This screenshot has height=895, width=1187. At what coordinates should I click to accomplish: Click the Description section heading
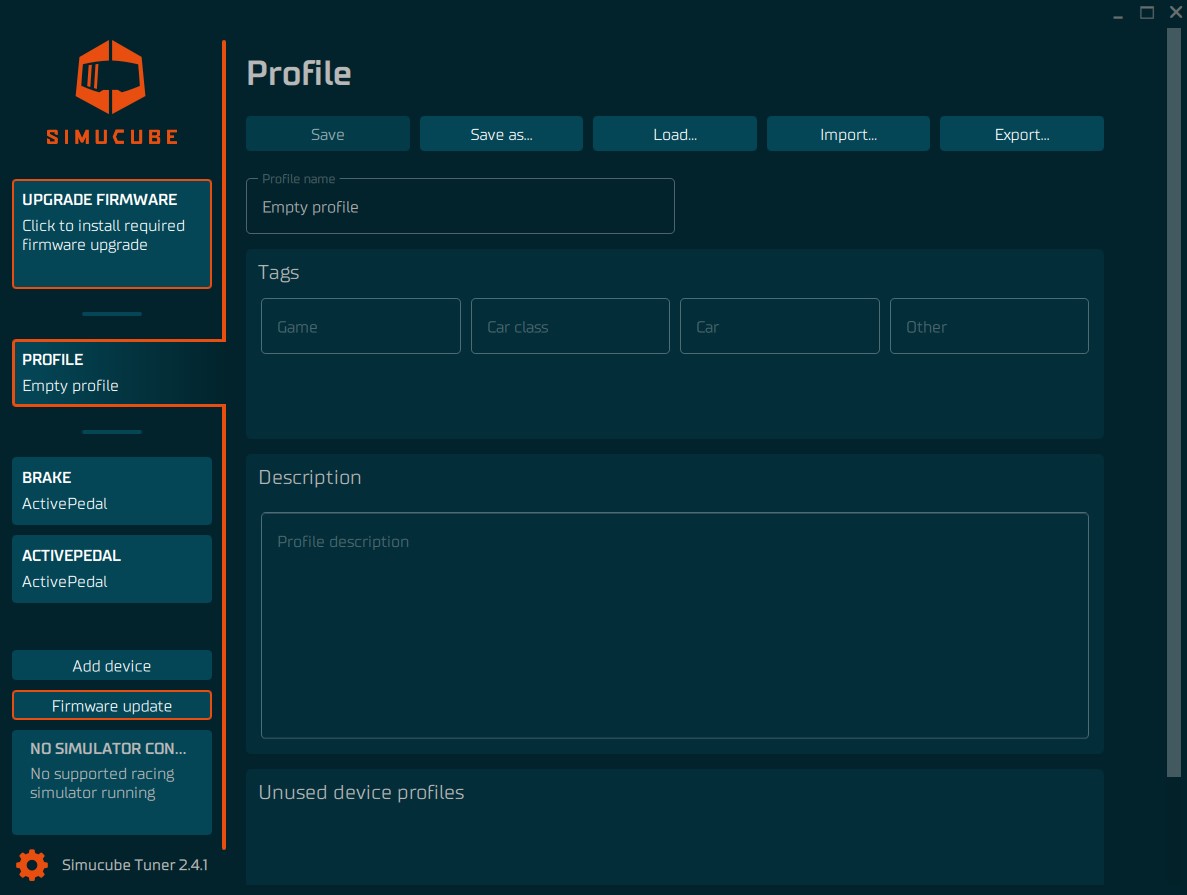pos(310,477)
